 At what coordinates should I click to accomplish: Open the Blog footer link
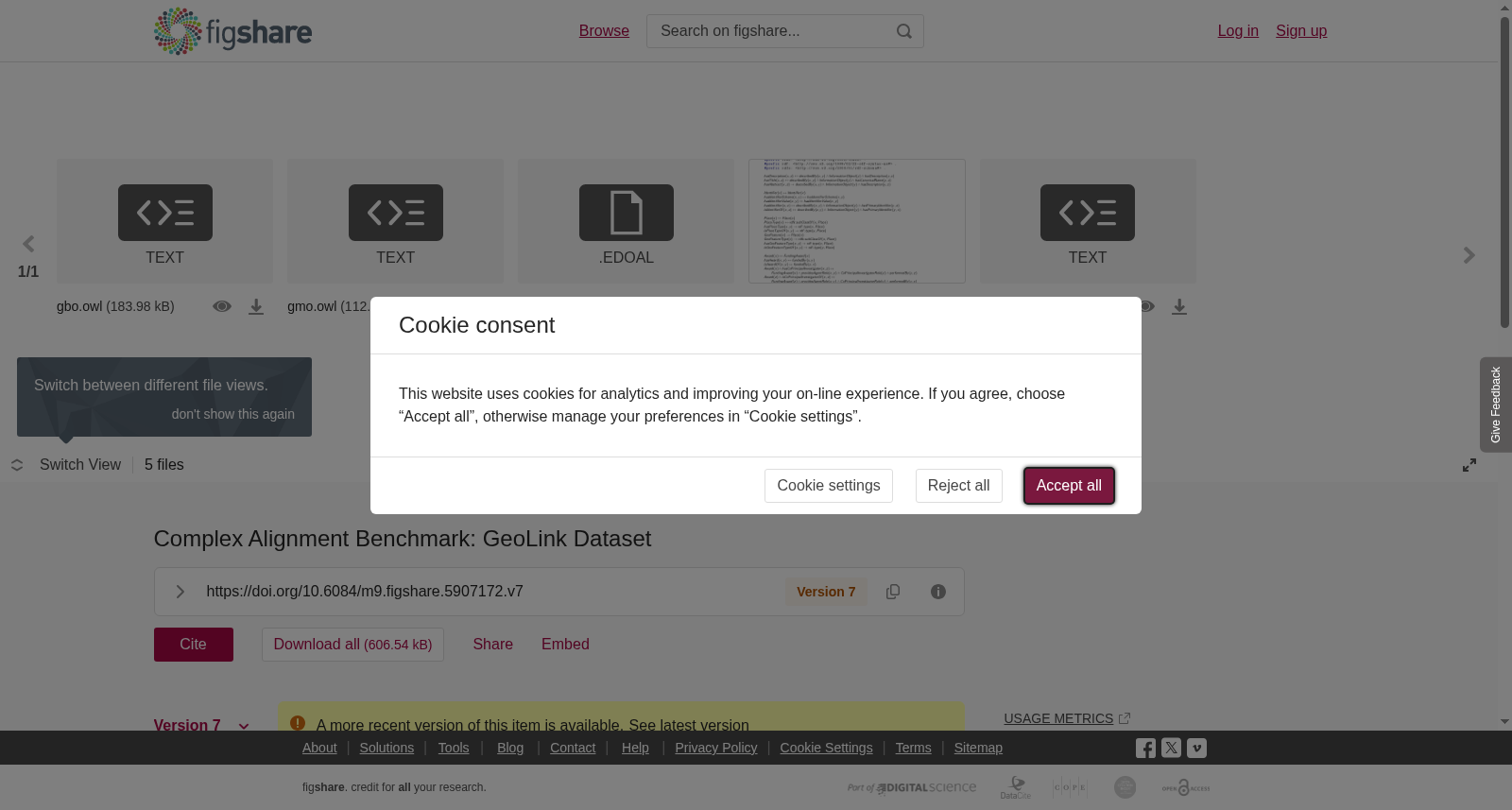510,748
